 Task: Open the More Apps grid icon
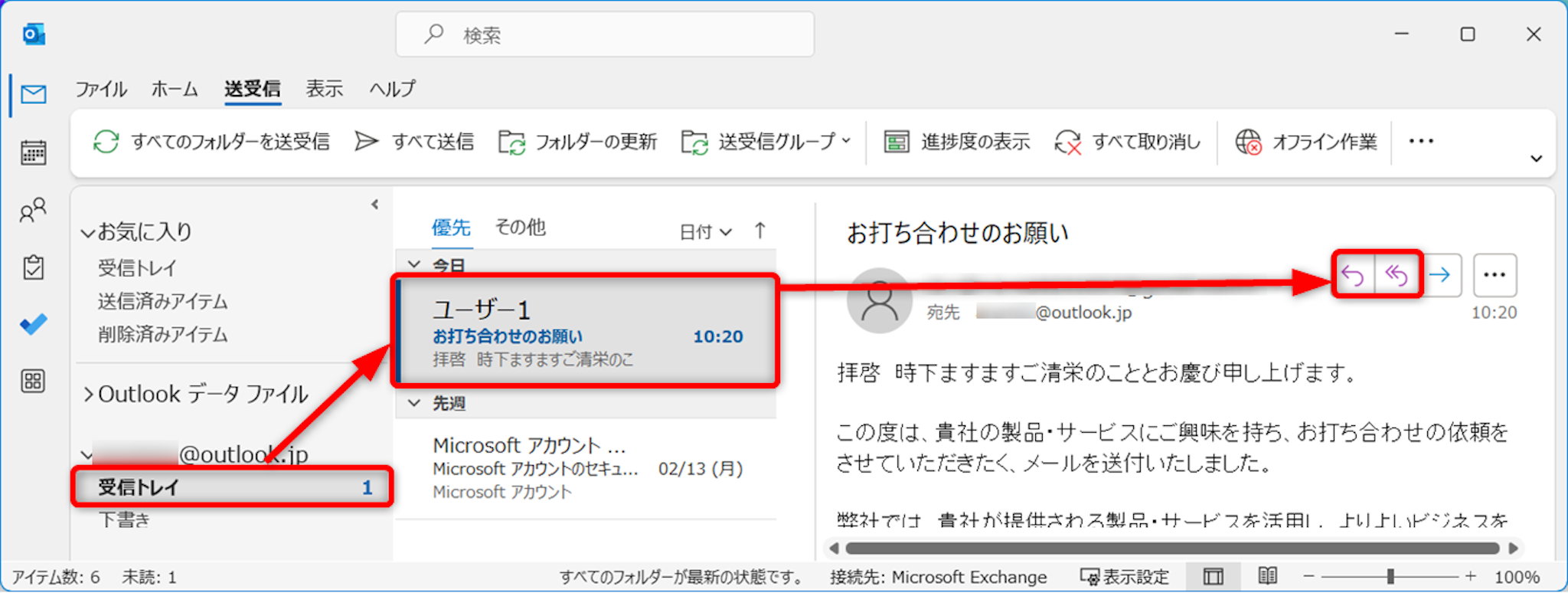point(34,381)
